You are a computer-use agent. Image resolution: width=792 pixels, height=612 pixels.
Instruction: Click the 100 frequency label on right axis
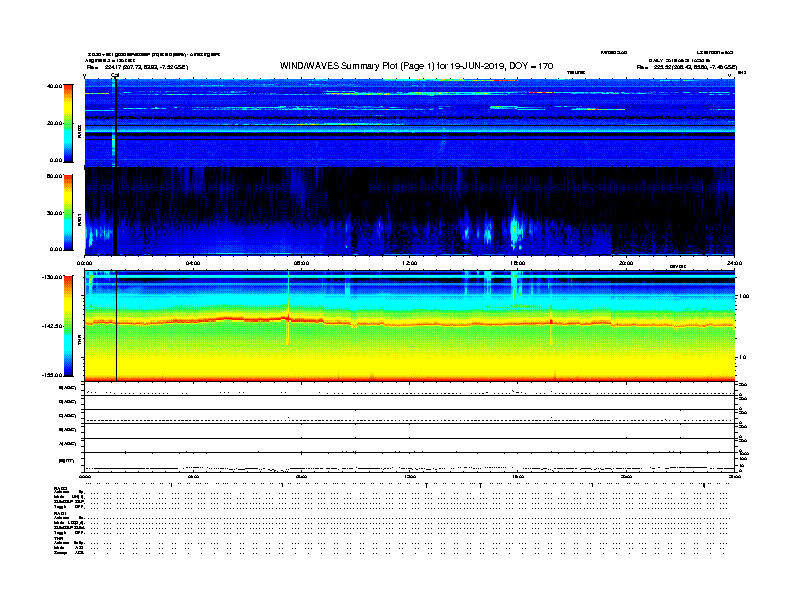pos(744,296)
